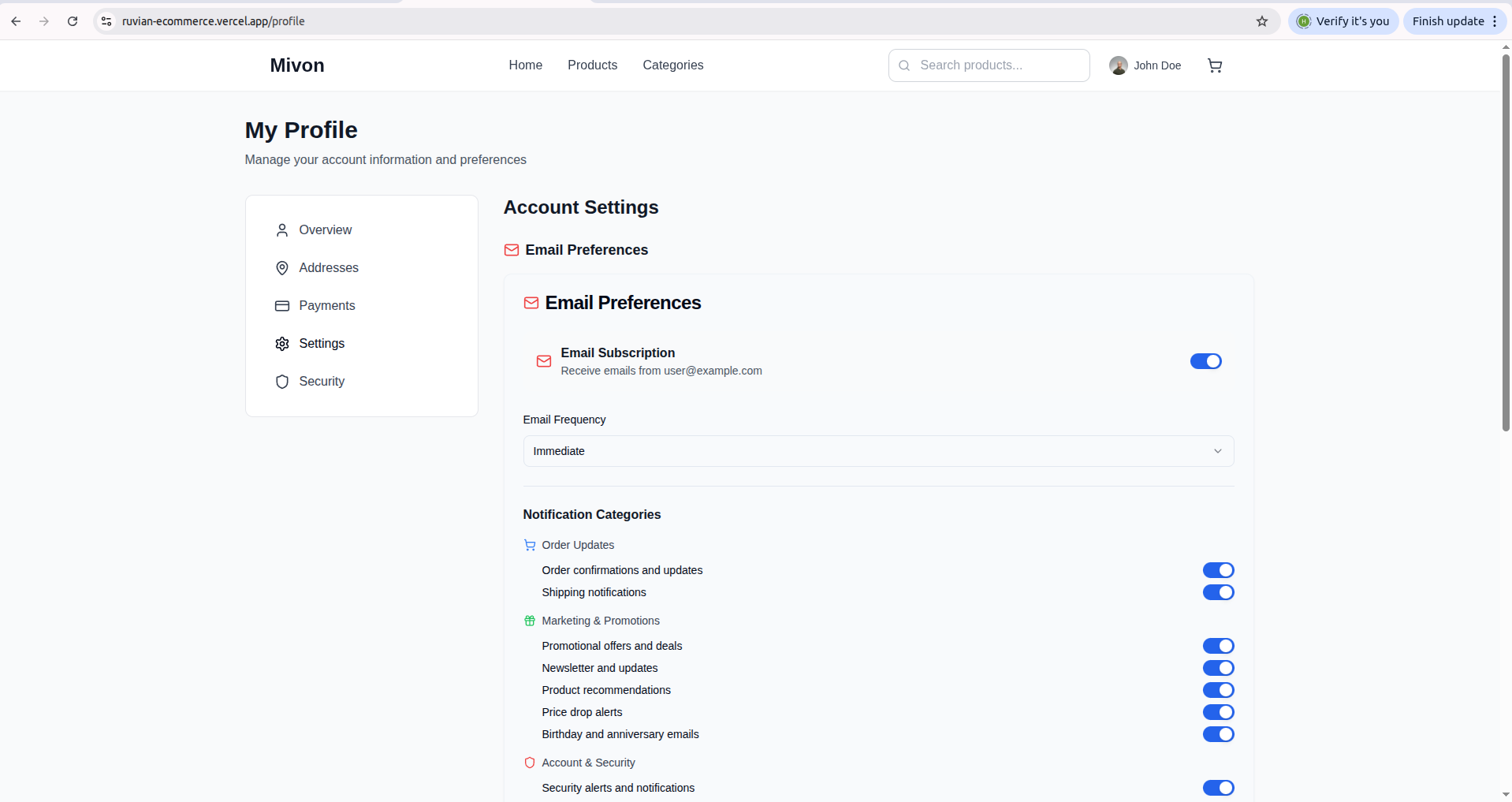Click 'Receive emails from user@example.com' text
The height and width of the screenshot is (802, 1512).
pos(661,371)
